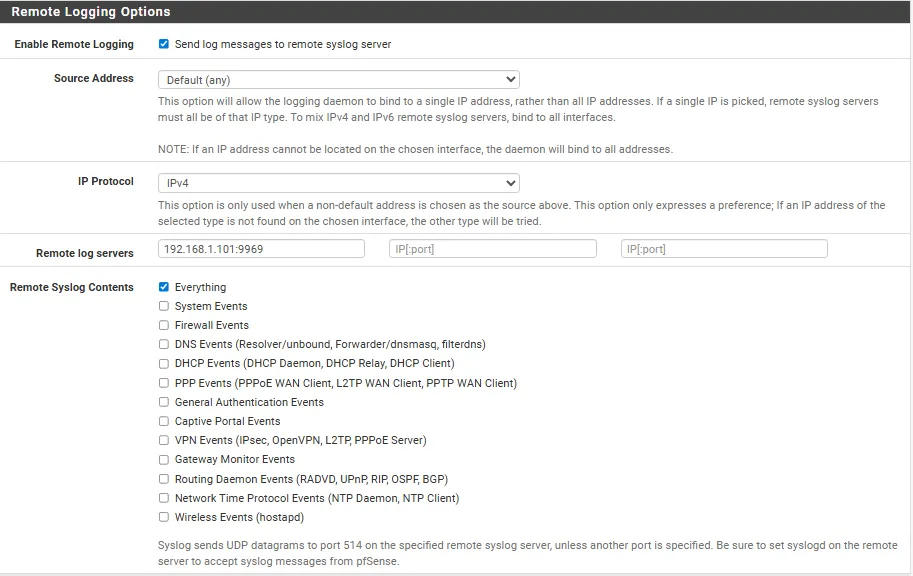Uncheck Send log messages to remote syslog server
913x576 pixels.
[x=164, y=44]
